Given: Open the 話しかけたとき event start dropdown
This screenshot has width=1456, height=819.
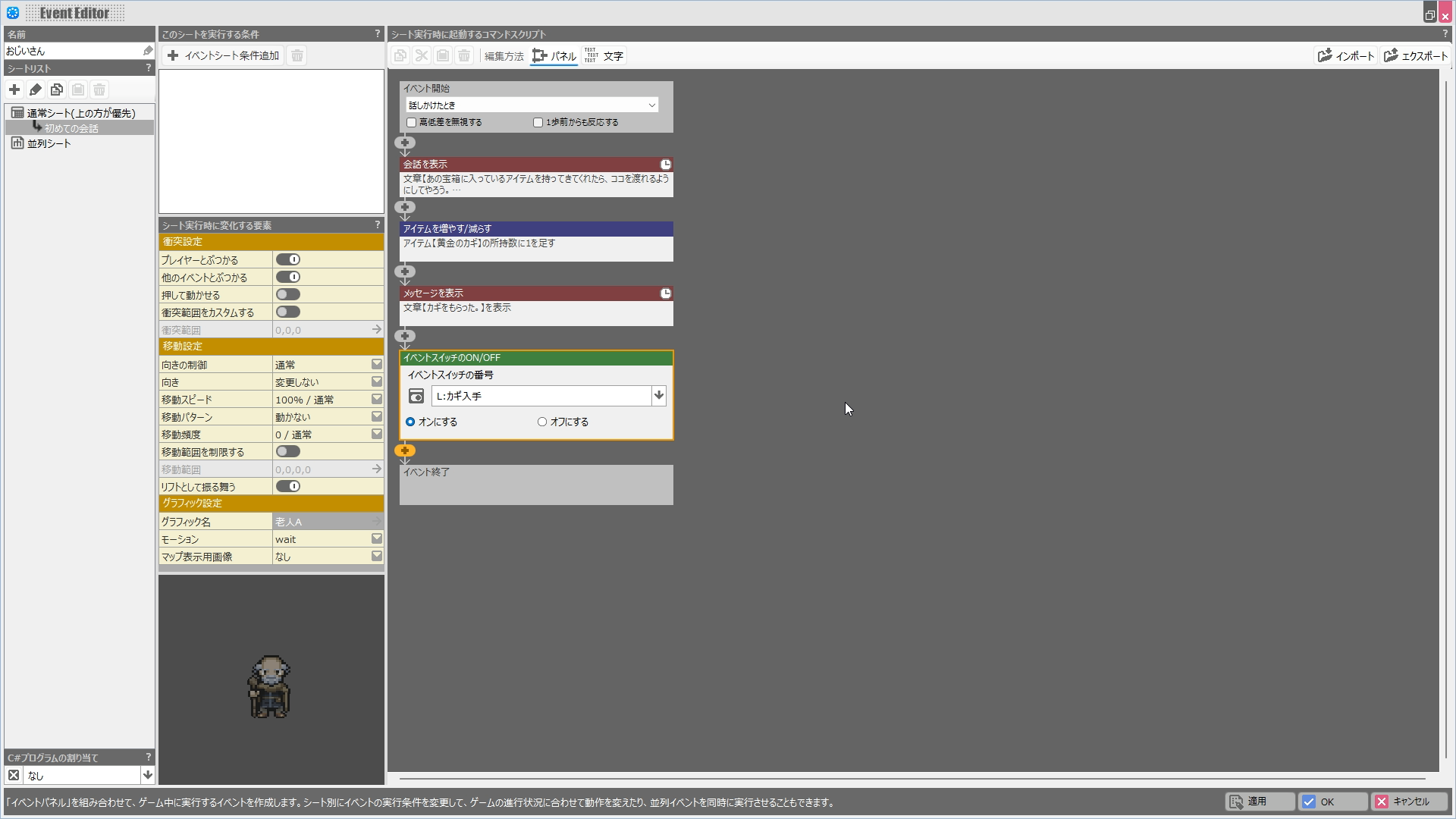Looking at the screenshot, I should (532, 105).
